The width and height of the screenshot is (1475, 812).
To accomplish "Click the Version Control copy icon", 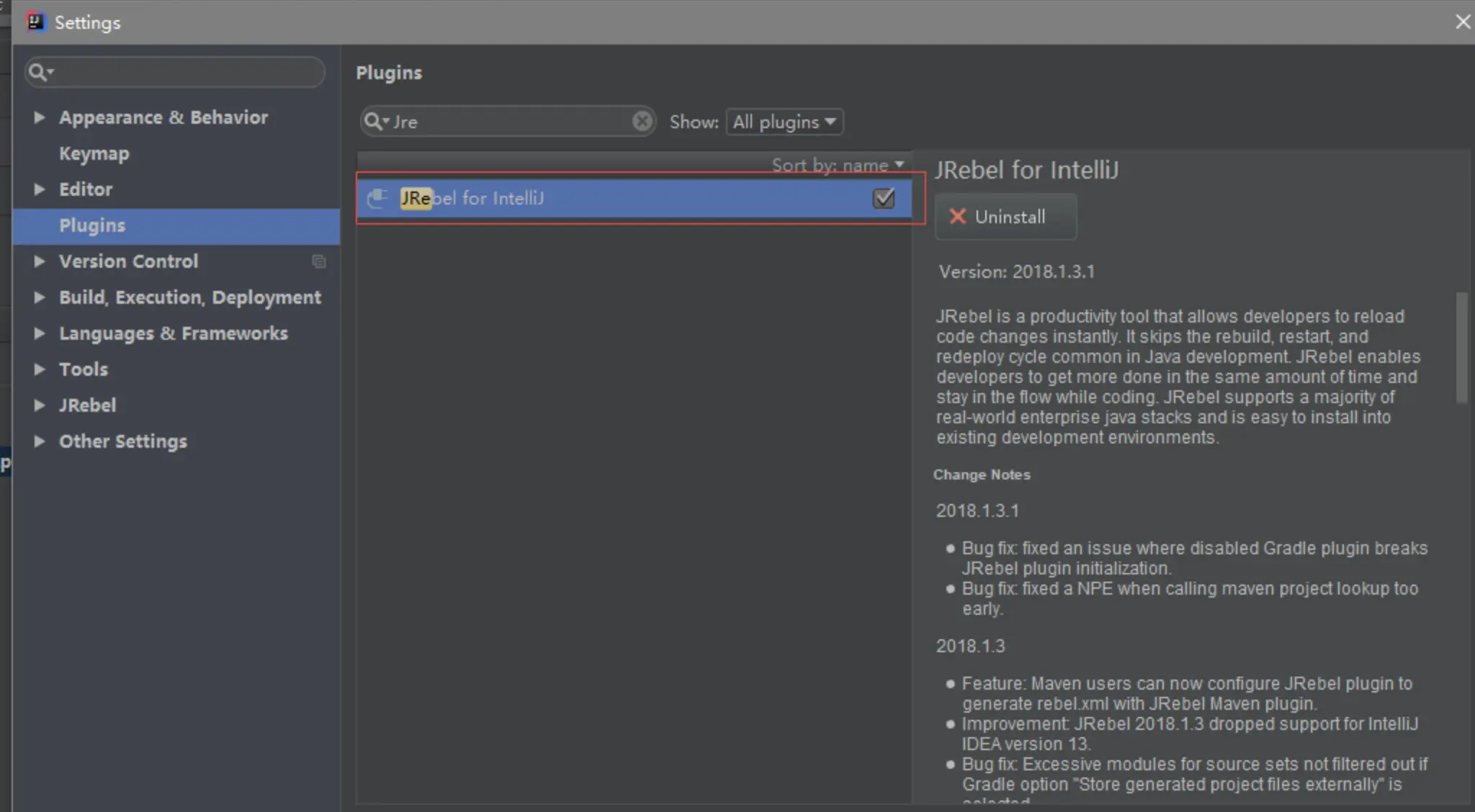I will 318,261.
